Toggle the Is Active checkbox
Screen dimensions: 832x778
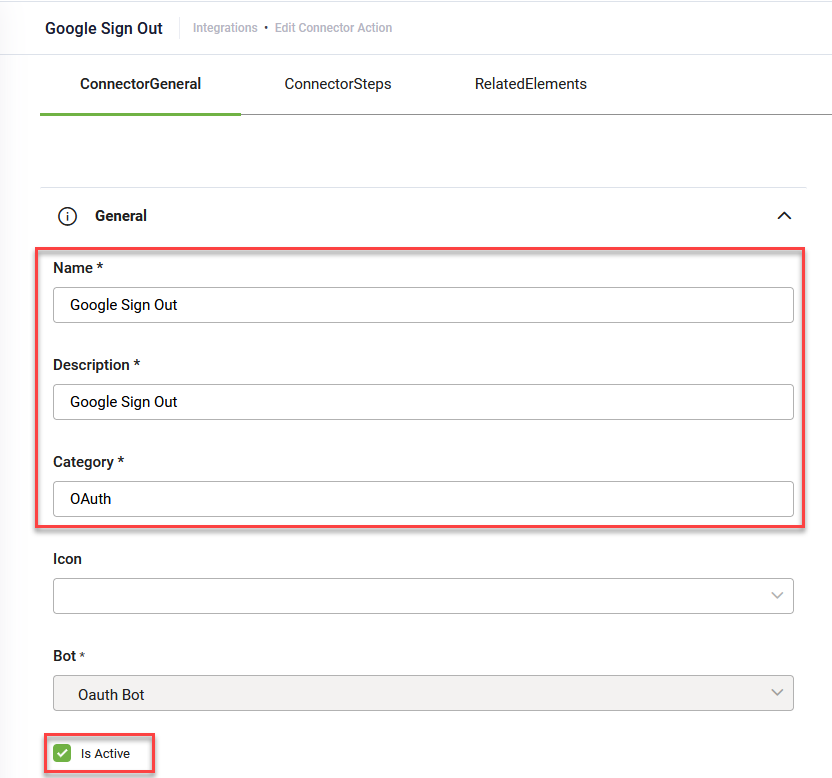point(62,753)
